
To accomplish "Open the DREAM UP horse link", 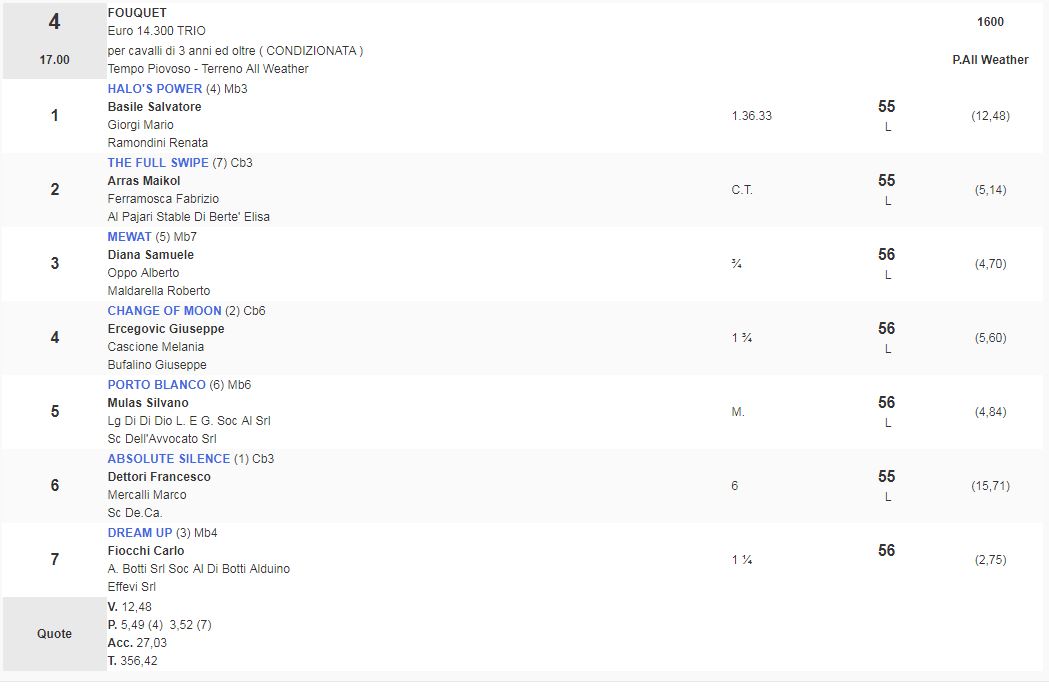I will (140, 533).
